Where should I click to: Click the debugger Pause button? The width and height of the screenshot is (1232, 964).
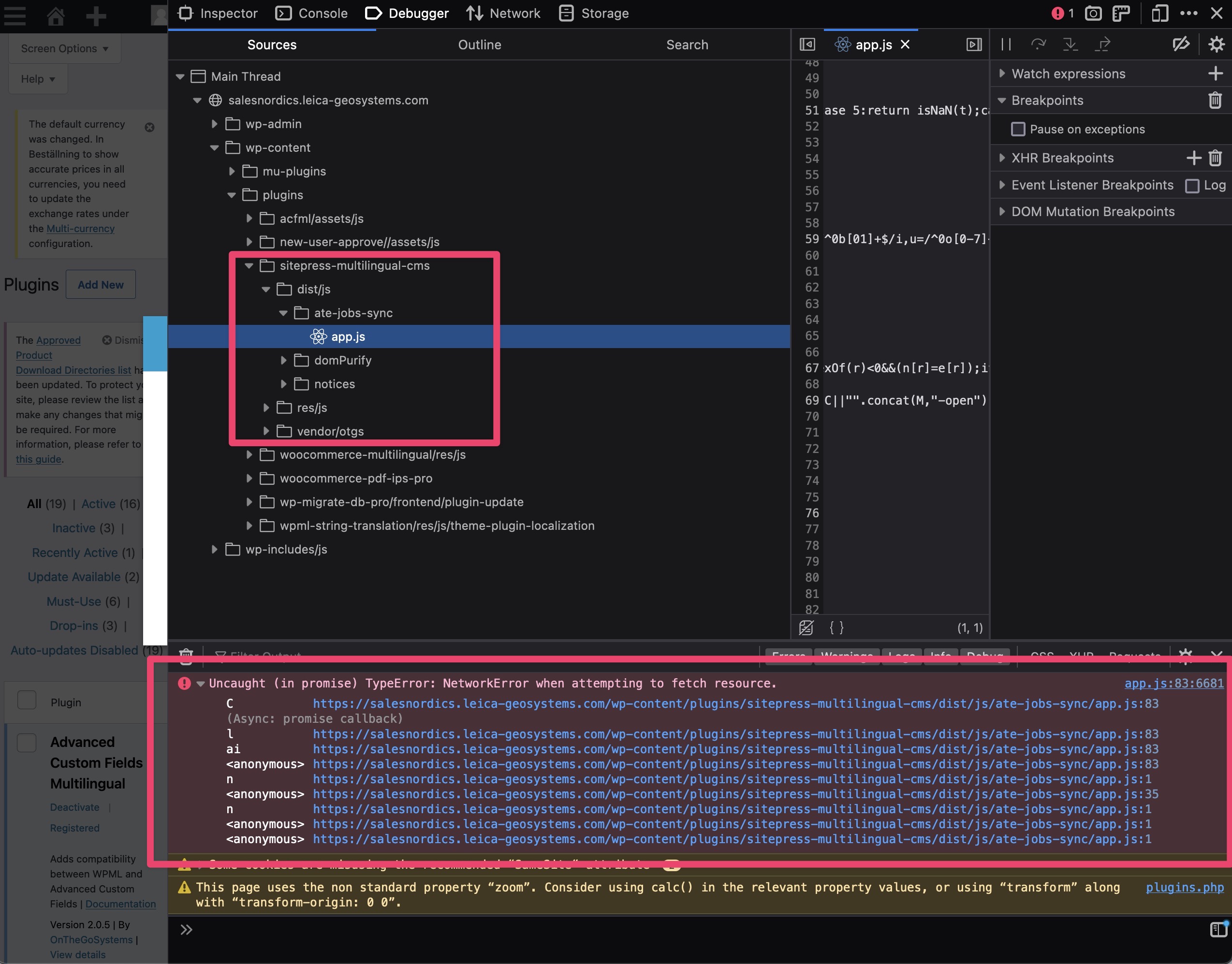(x=1006, y=44)
